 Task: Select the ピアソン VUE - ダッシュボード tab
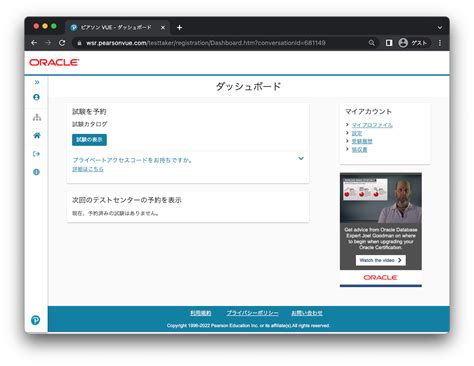[116, 28]
